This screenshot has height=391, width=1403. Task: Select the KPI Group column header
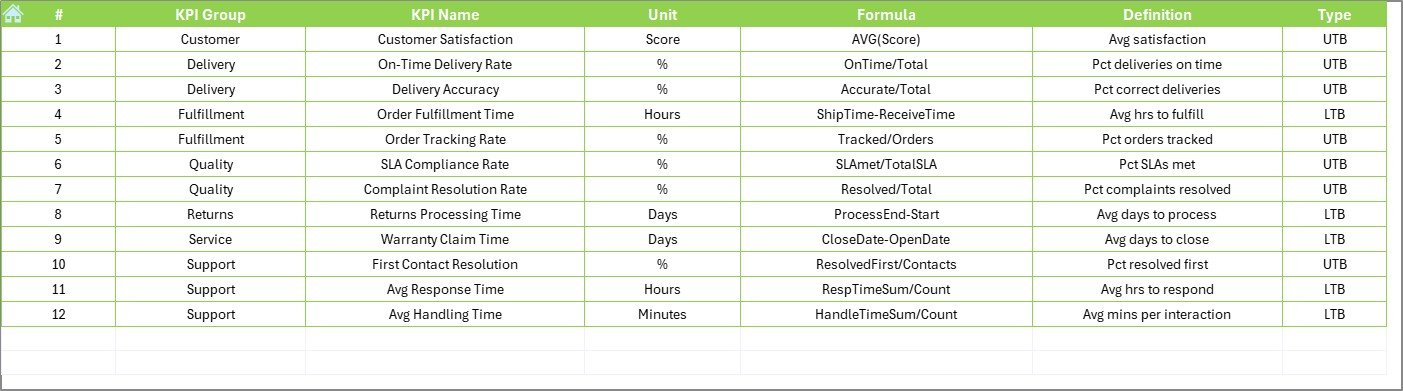210,15
